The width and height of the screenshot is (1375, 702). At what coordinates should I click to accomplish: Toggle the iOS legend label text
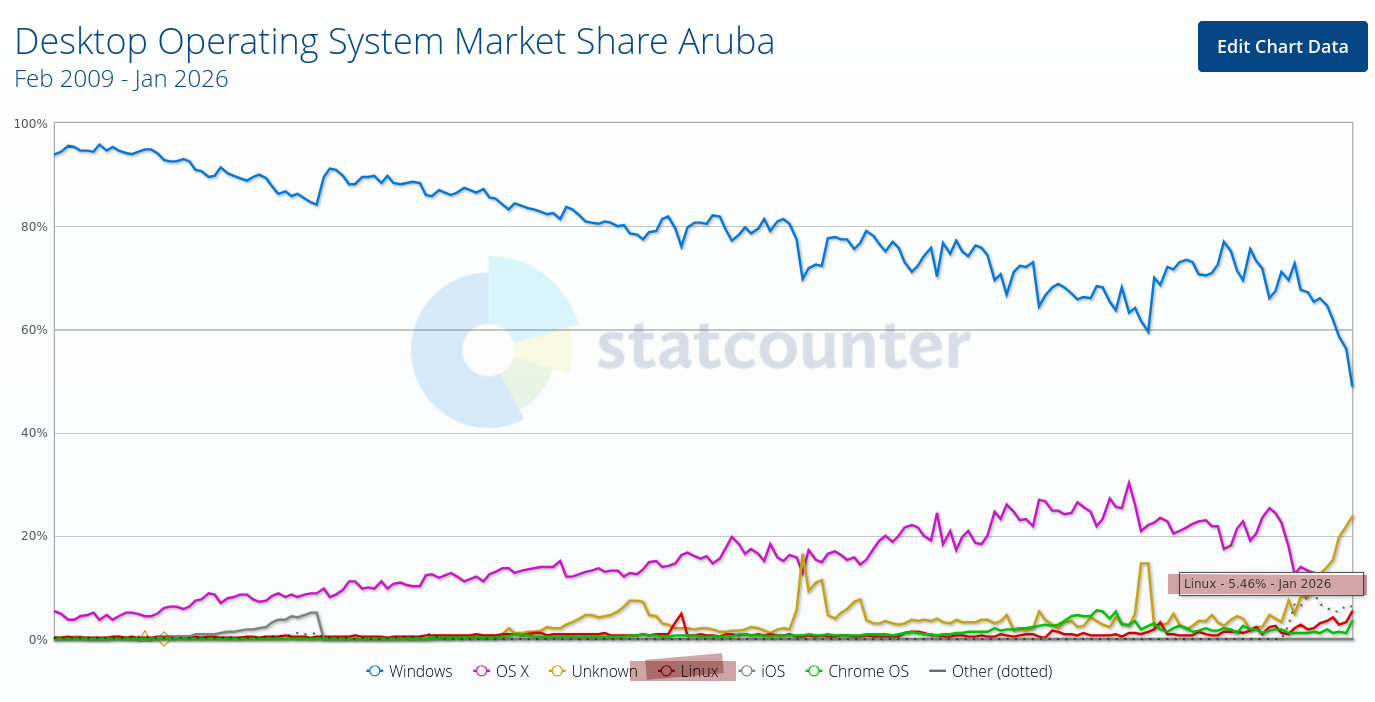click(773, 672)
